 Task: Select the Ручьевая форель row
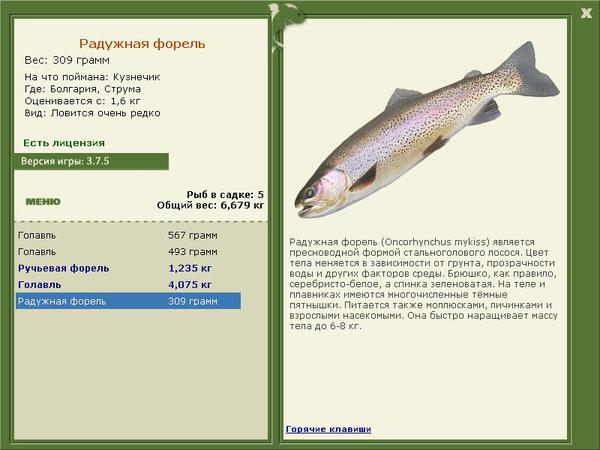pyautogui.click(x=129, y=268)
